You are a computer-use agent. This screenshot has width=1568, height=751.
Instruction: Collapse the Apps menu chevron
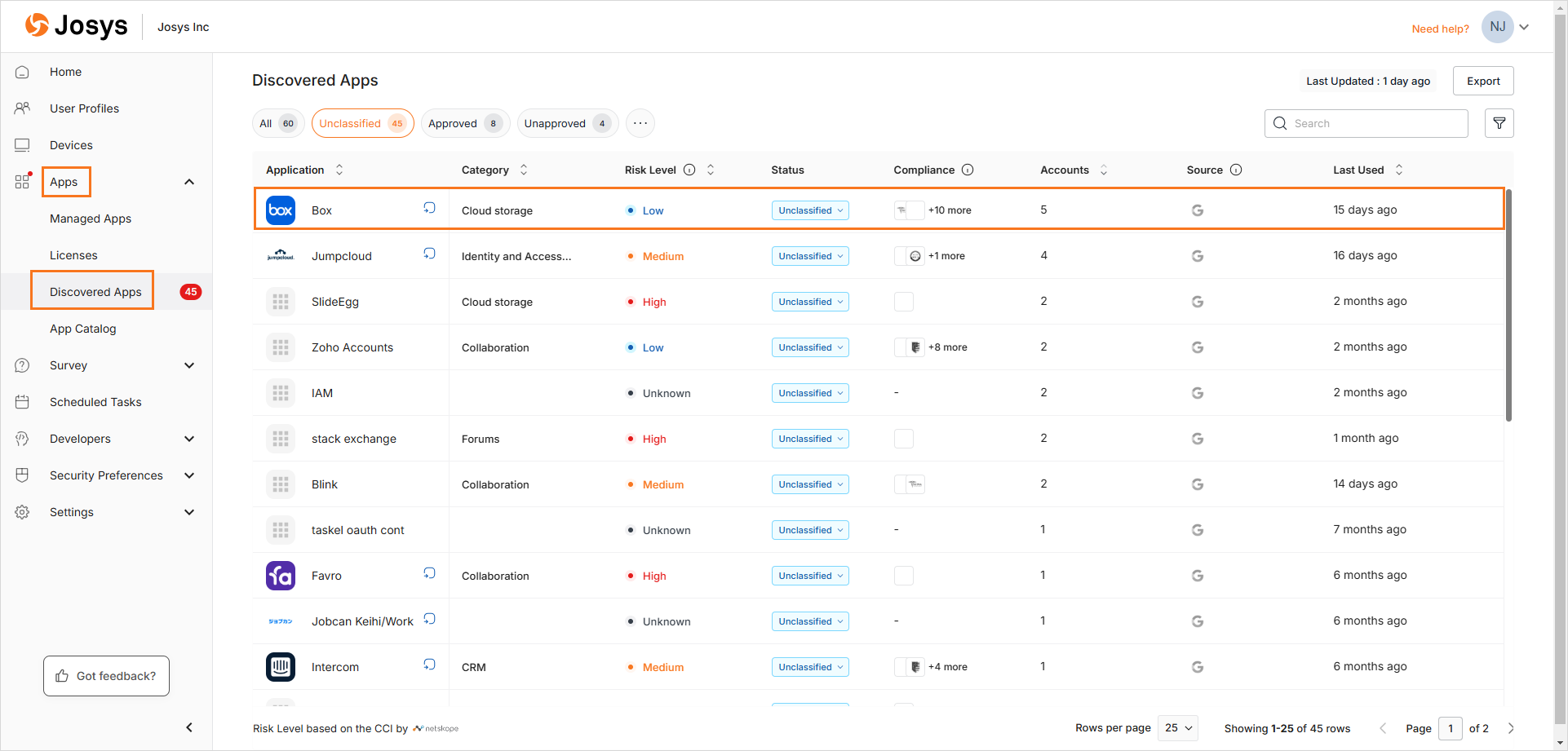[x=189, y=182]
